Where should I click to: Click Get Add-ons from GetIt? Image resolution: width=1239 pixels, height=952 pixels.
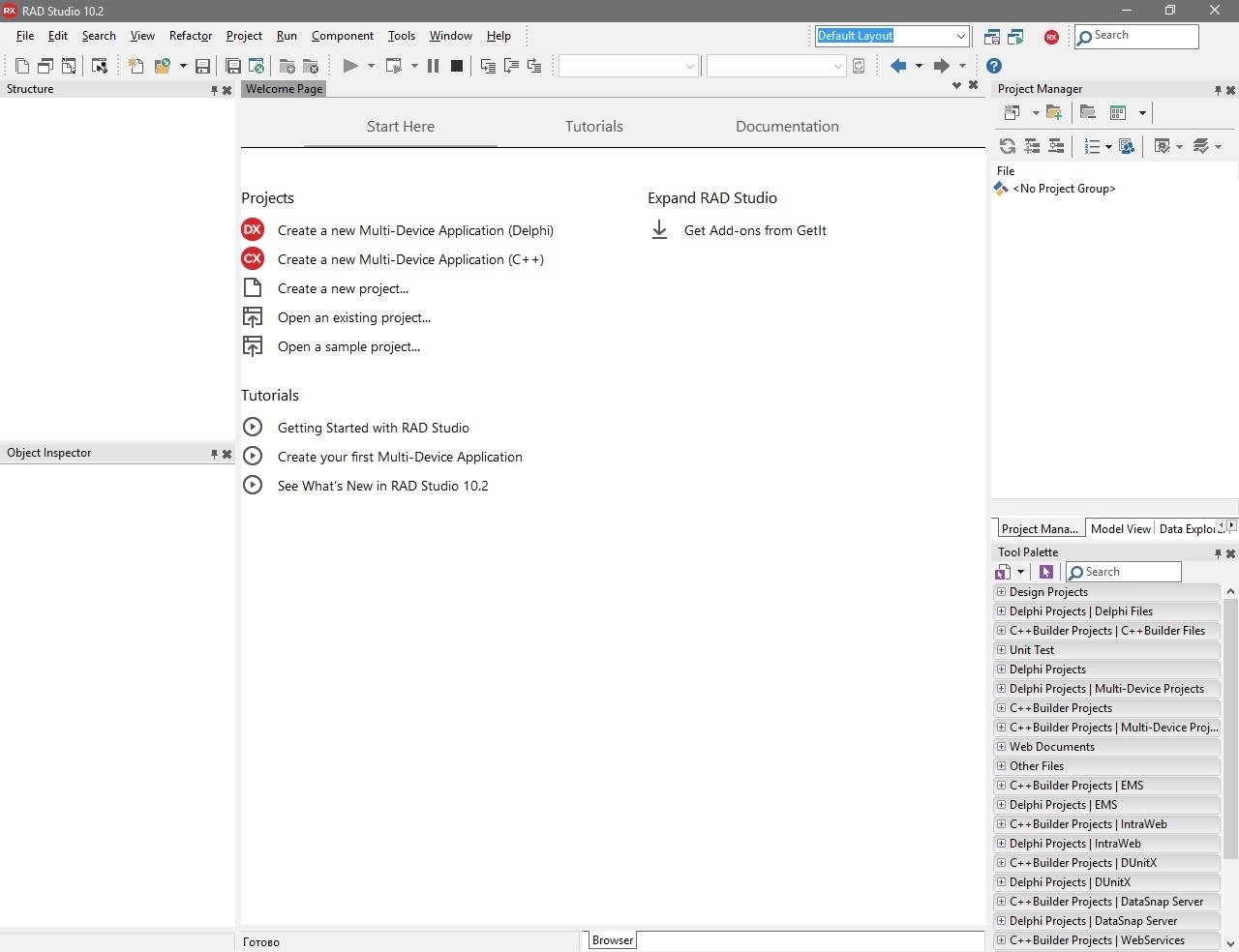click(x=755, y=230)
